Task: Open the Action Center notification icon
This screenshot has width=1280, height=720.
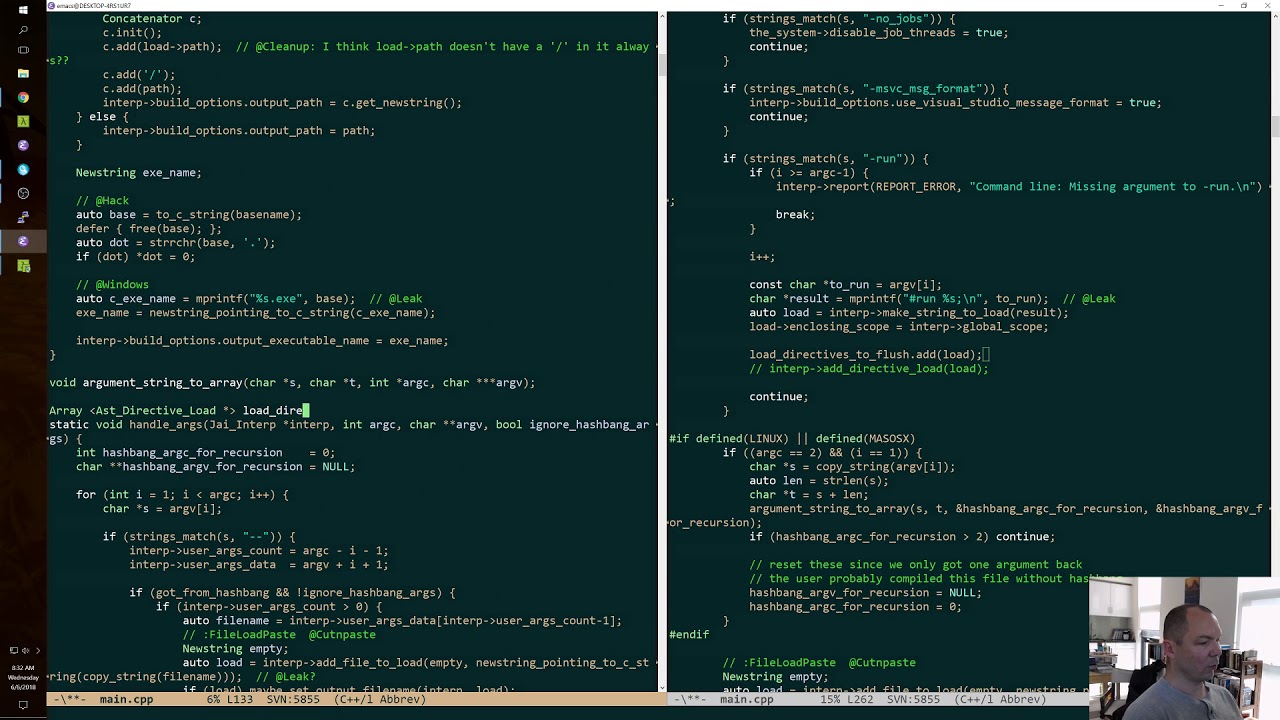Action: [x=23, y=705]
